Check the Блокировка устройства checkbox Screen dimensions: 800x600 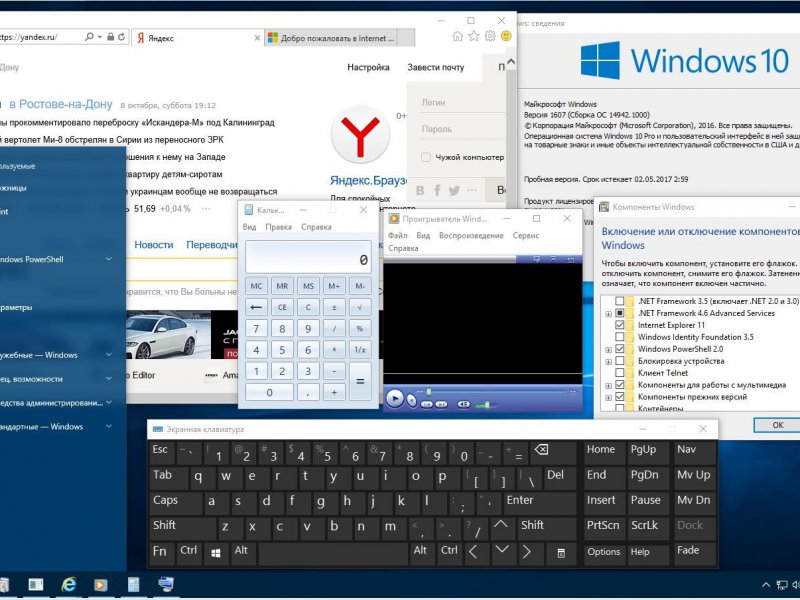(619, 361)
